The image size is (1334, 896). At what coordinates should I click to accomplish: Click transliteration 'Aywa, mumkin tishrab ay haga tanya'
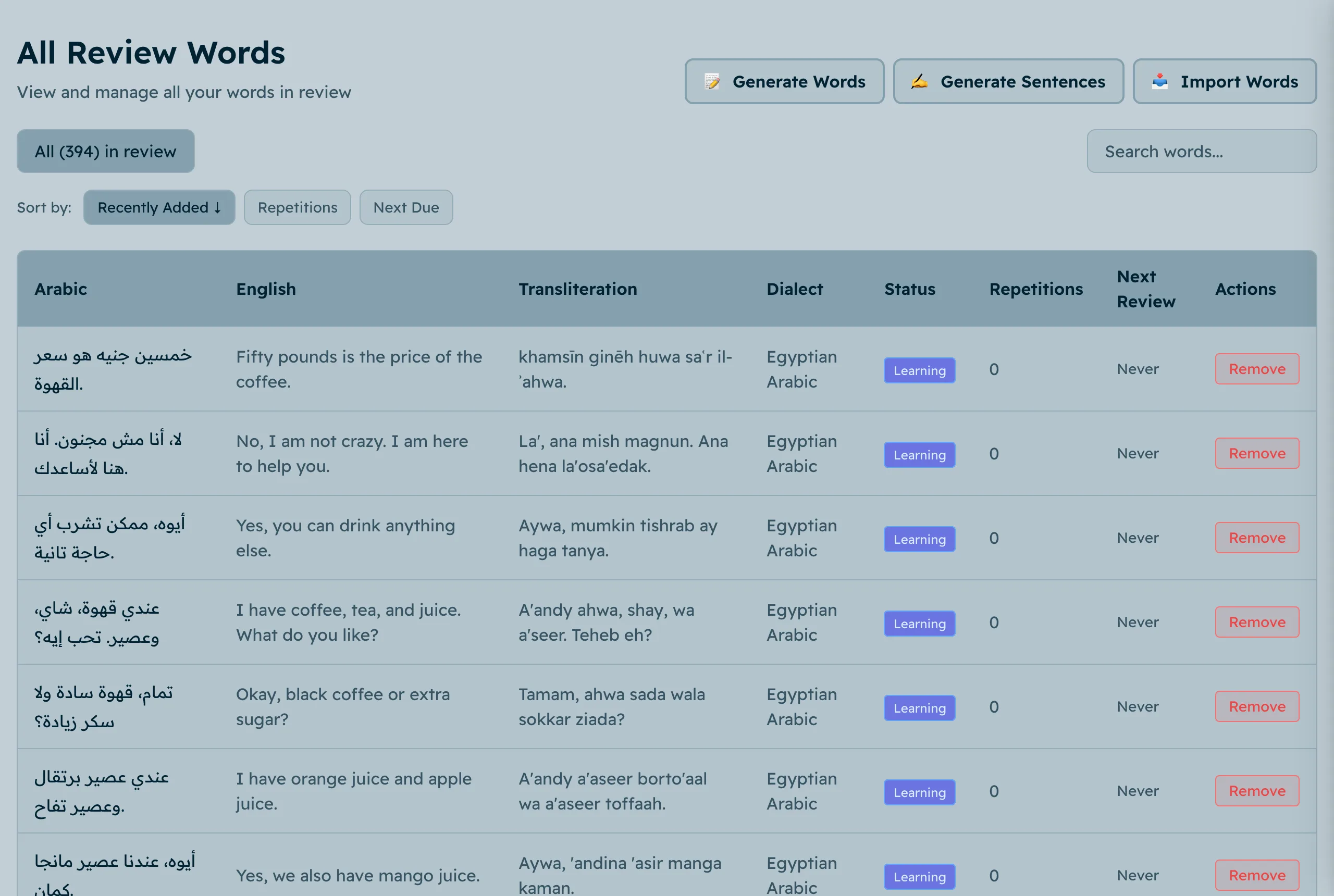click(x=617, y=538)
